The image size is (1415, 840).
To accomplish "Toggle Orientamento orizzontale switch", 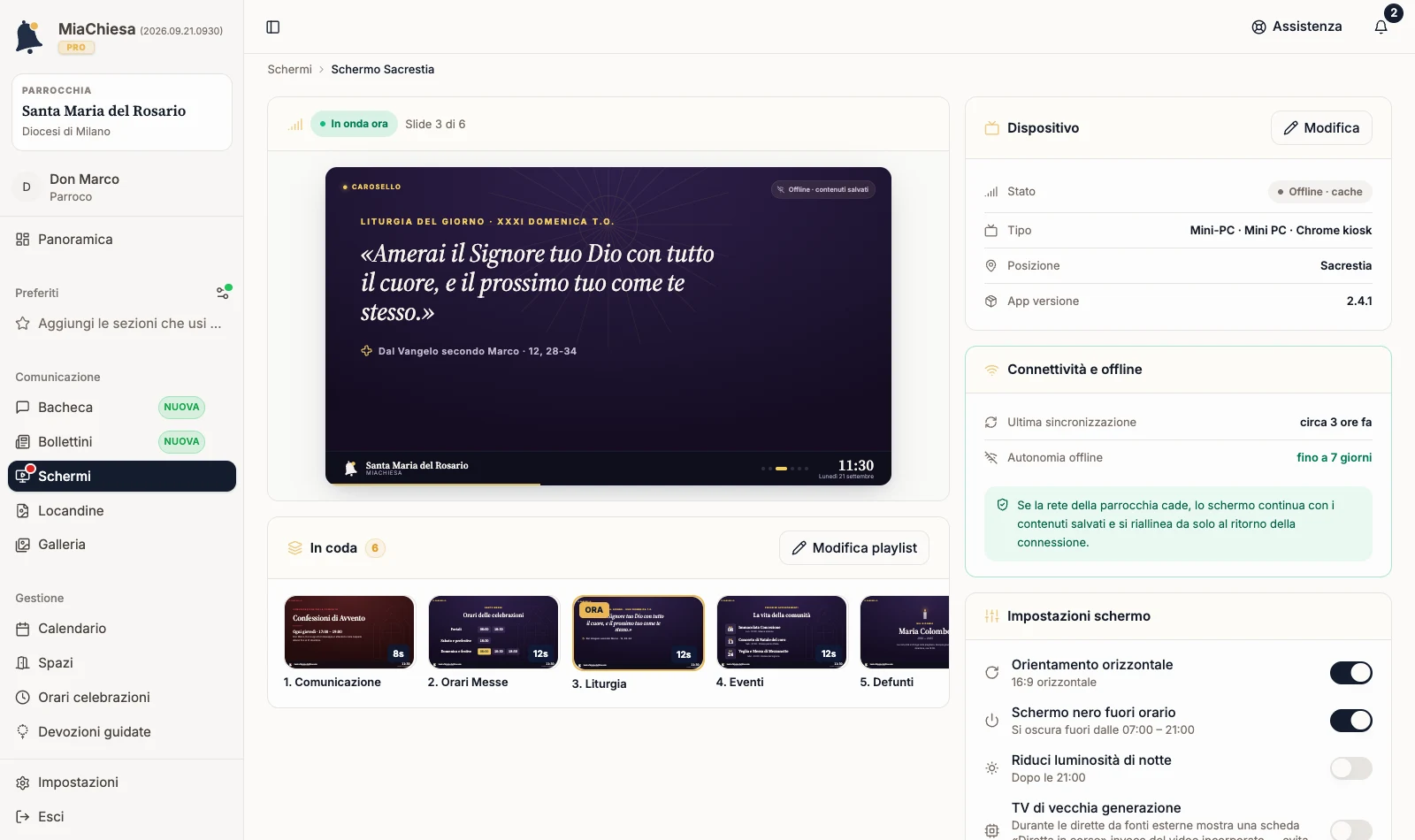I will (1351, 673).
